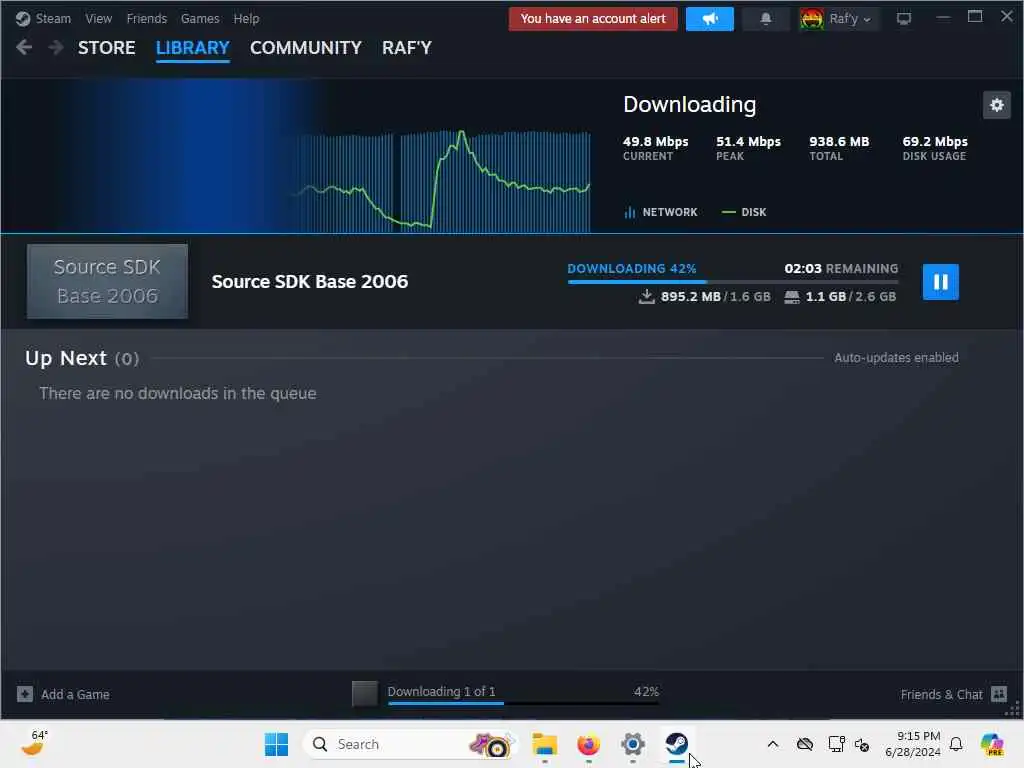Click the cloud sync-off tray icon
Viewport: 1024px width, 768px height.
tap(805, 744)
